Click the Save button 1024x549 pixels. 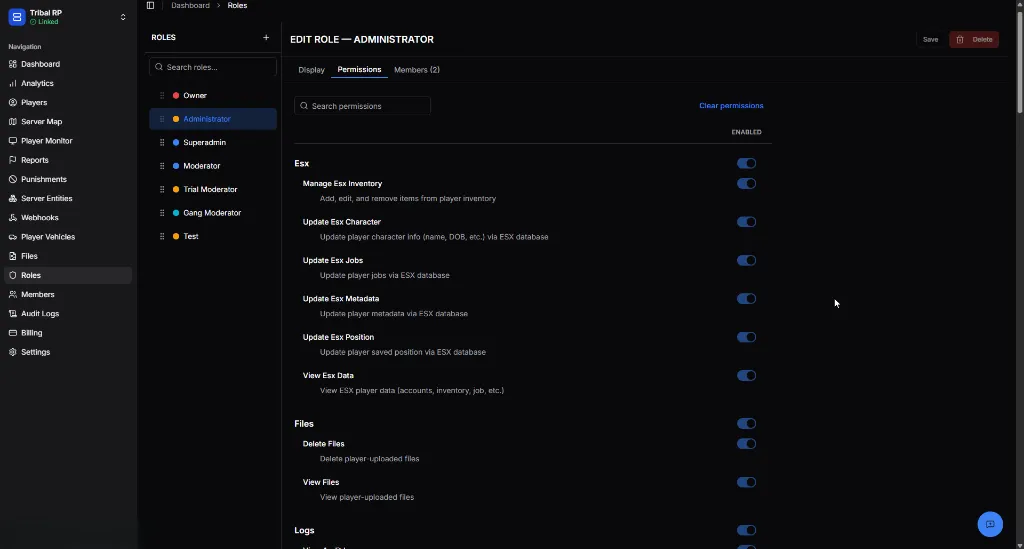tap(930, 39)
